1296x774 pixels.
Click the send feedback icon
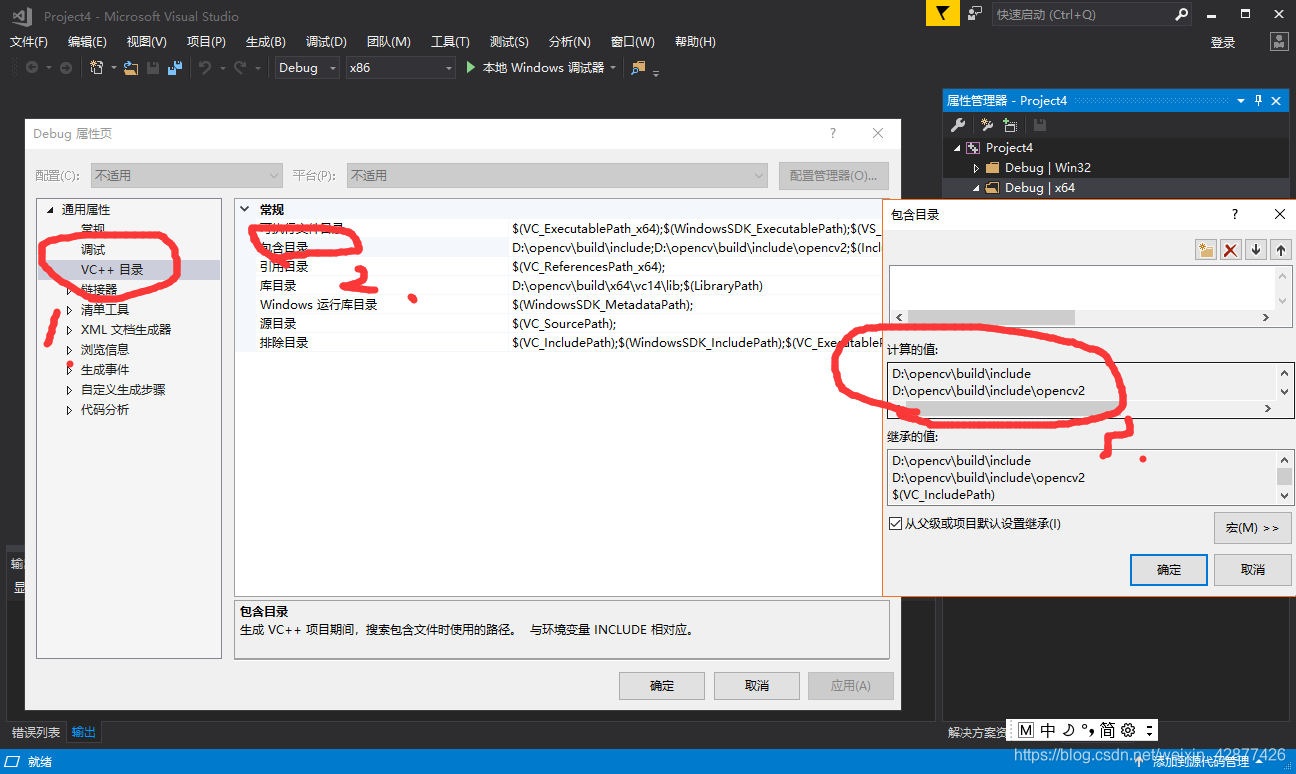click(x=975, y=14)
